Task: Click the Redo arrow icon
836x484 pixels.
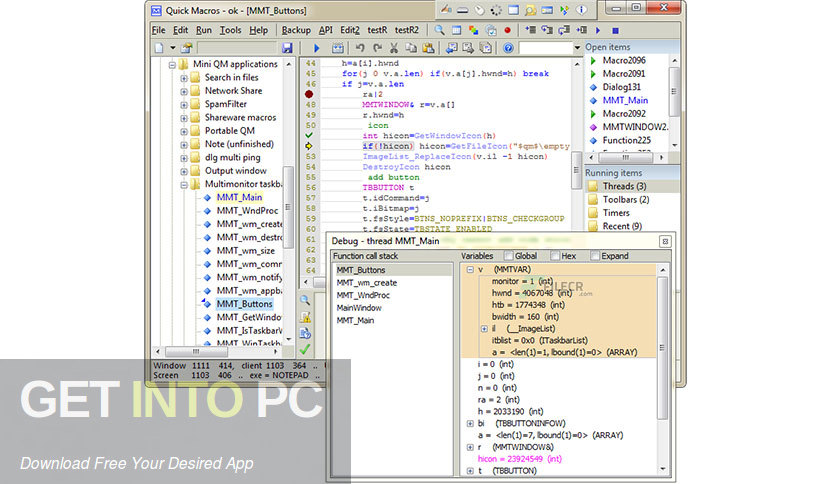Action: (x=377, y=48)
